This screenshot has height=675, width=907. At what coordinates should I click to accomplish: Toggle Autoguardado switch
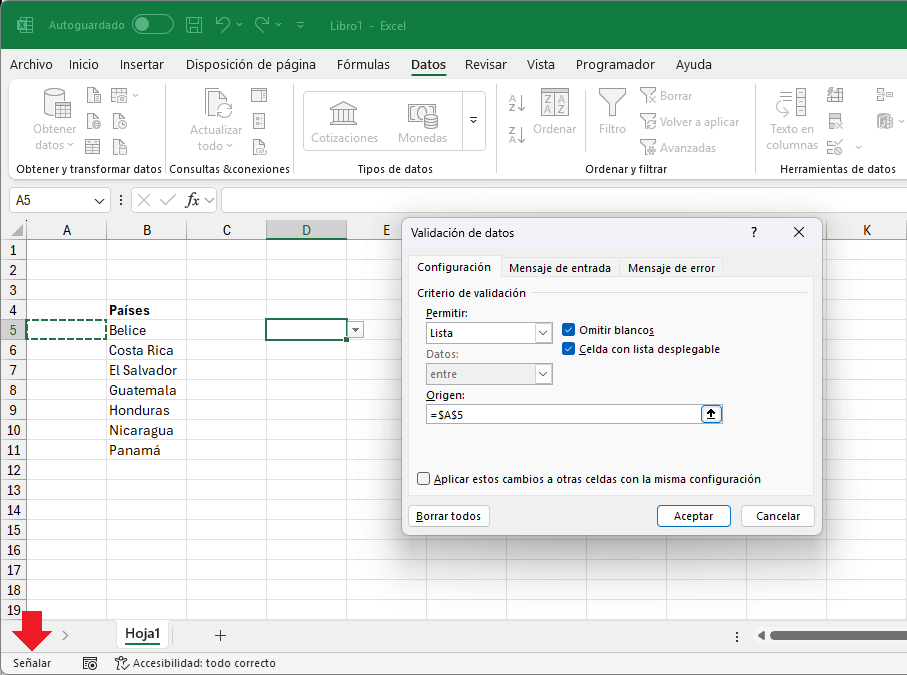click(x=153, y=24)
